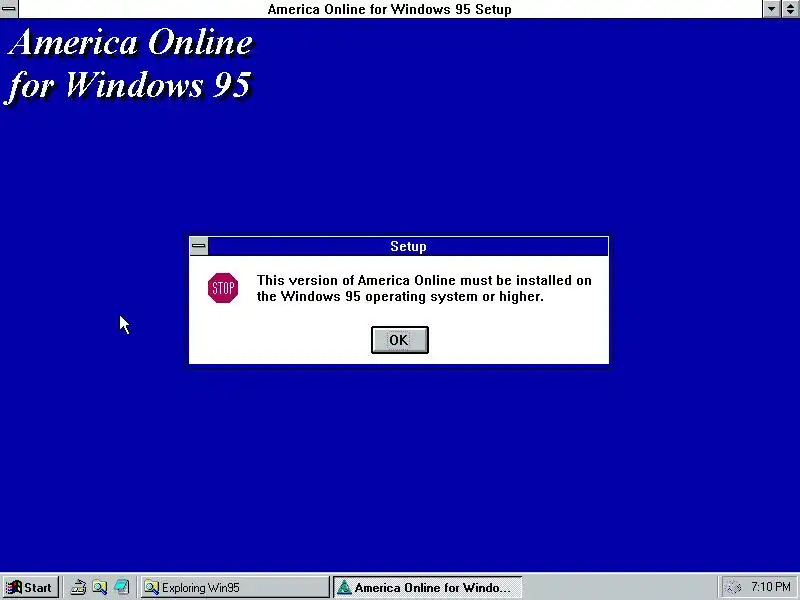Click the America Online for Windows 95 Setup title
The width and height of the screenshot is (800, 600).
[389, 9]
